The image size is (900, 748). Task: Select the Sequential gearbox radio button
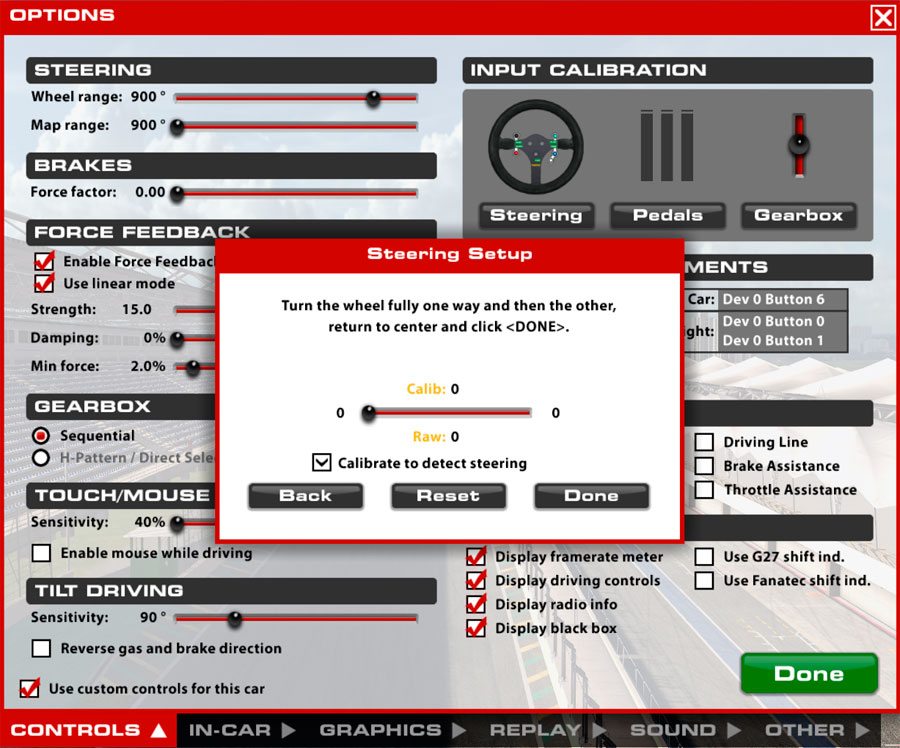(42, 436)
